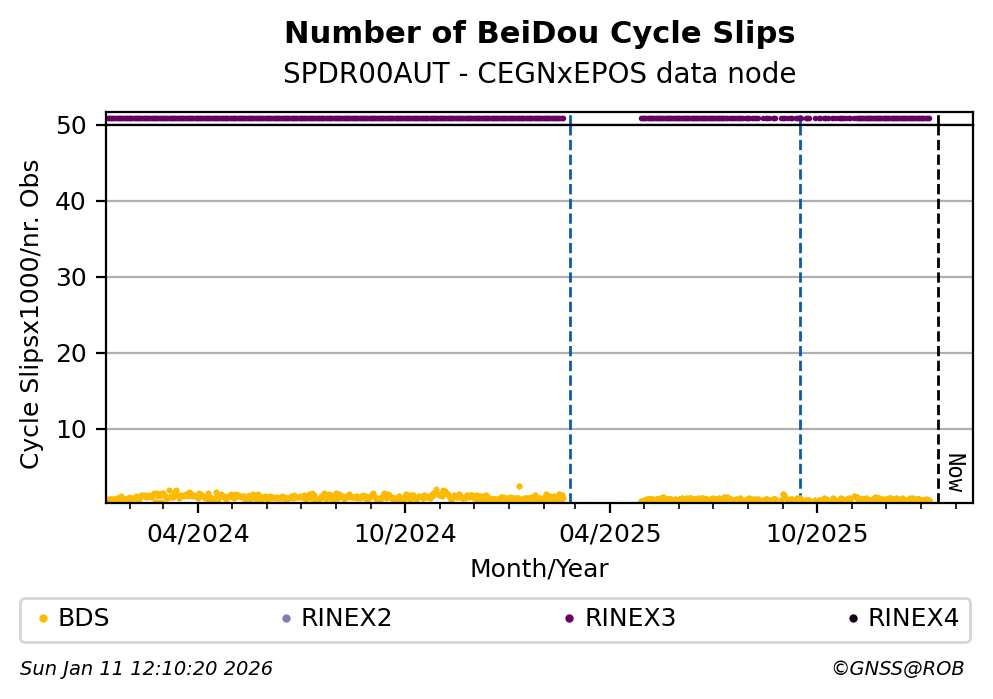Click the SPDR00AUT station subtitle
This screenshot has height=699, width=993.
point(539,74)
